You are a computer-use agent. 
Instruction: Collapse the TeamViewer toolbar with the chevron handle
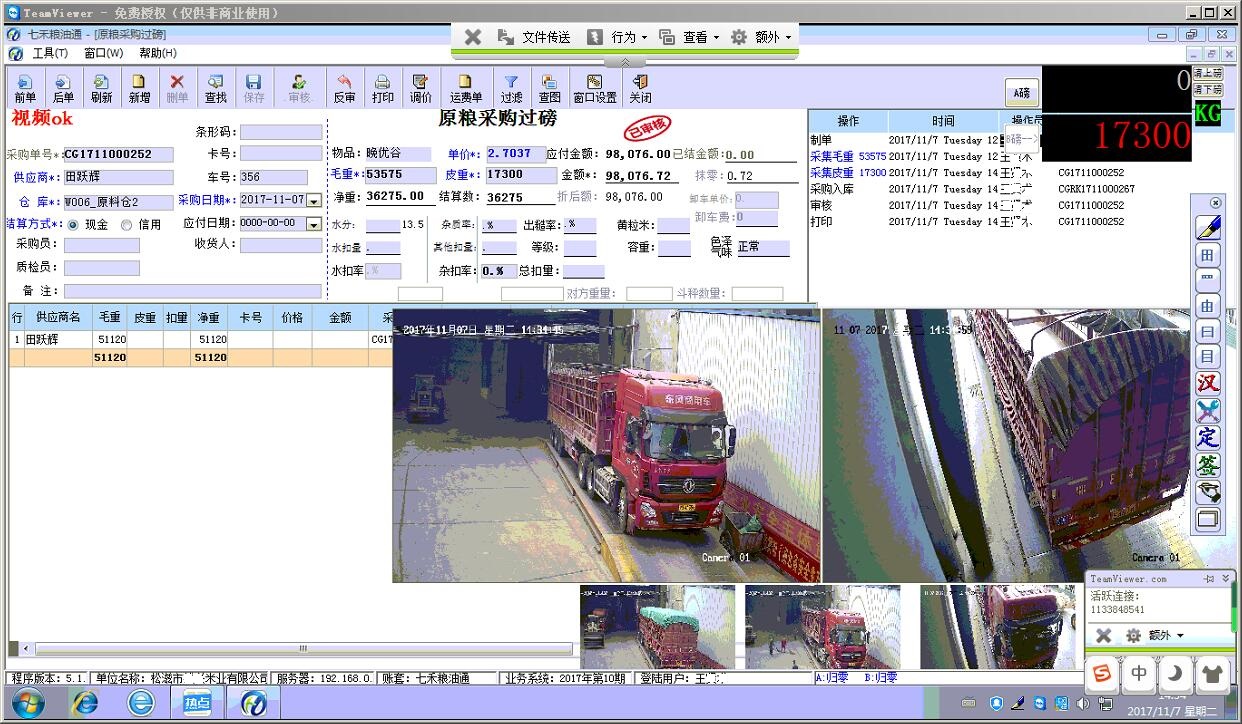click(x=625, y=62)
